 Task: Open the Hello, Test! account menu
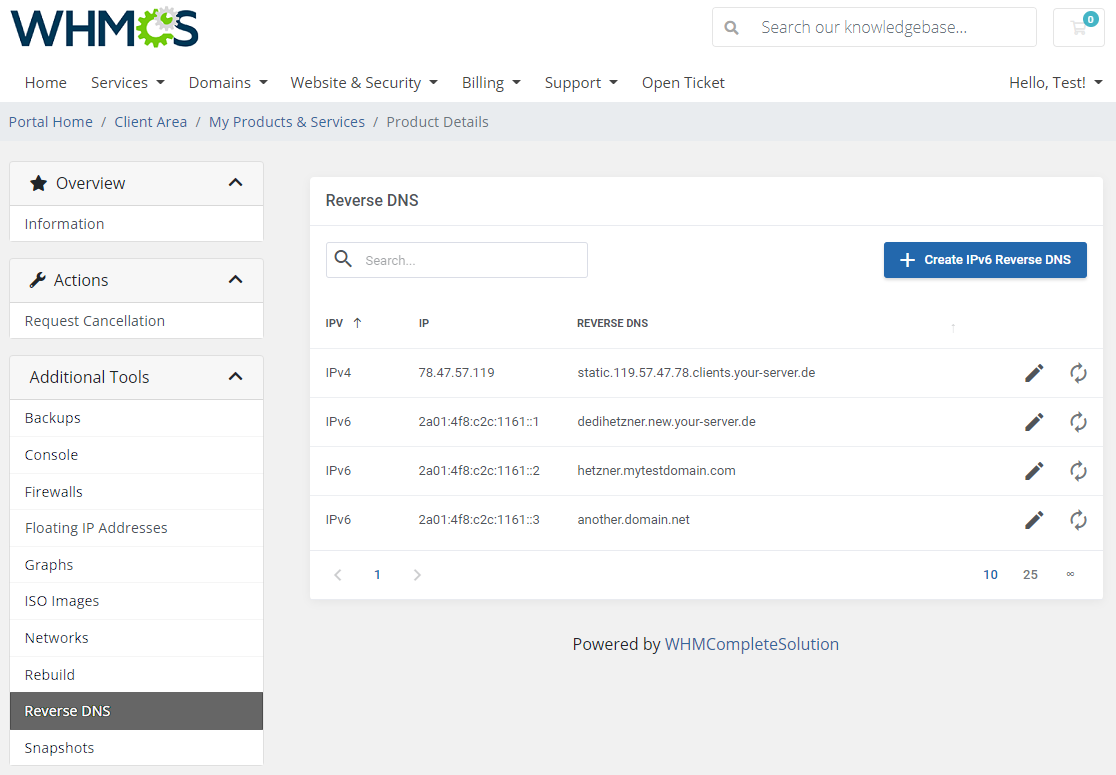click(x=1056, y=83)
